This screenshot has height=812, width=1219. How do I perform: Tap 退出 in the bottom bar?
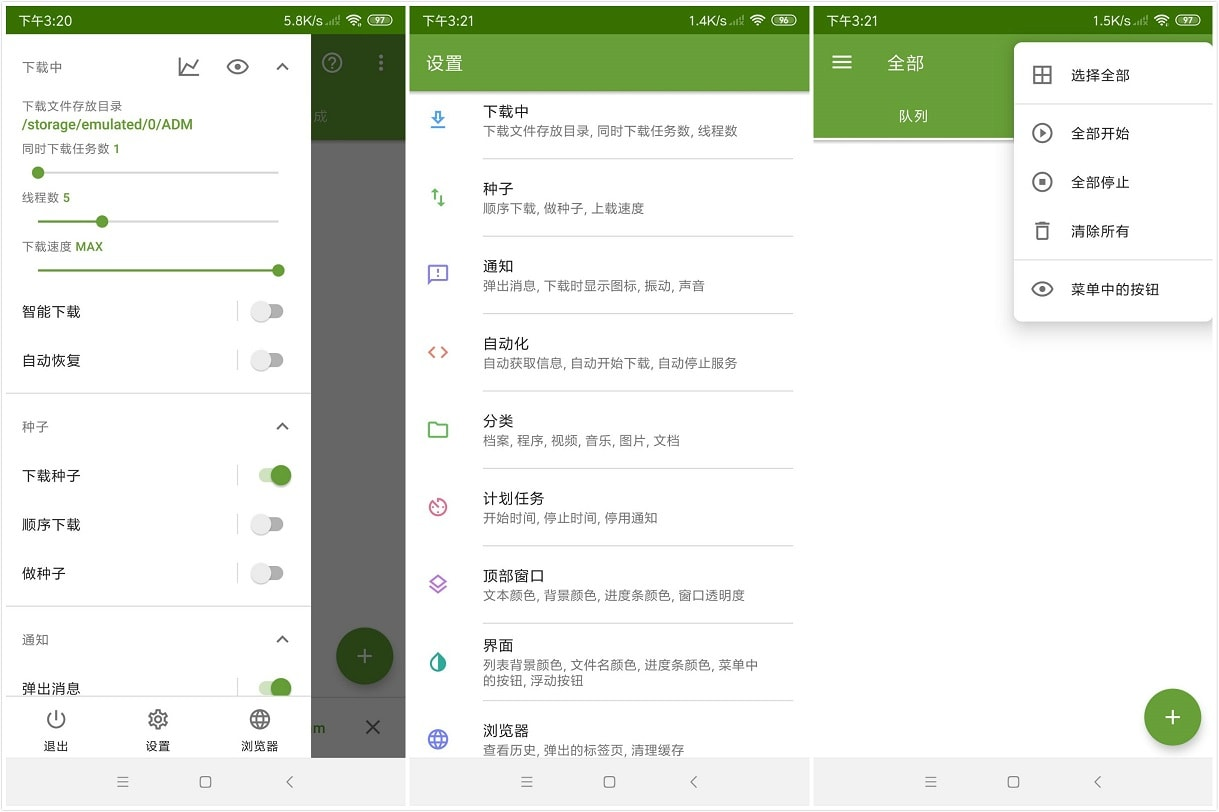[x=56, y=728]
